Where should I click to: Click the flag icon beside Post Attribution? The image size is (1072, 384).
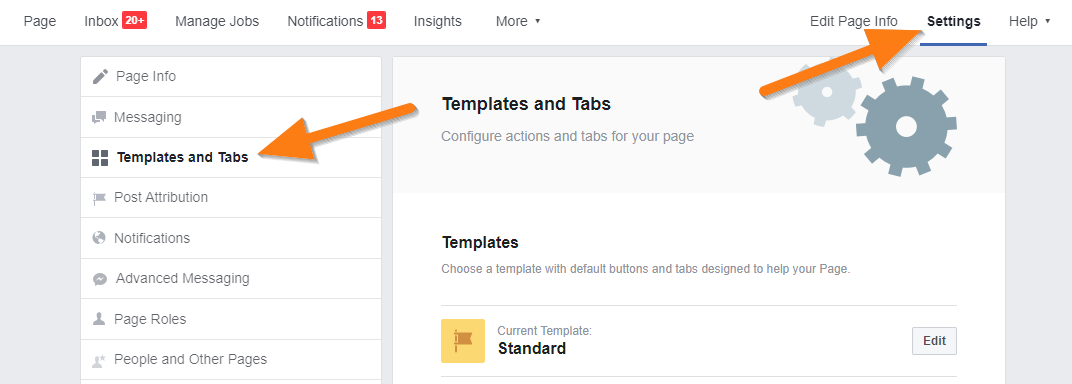(99, 198)
